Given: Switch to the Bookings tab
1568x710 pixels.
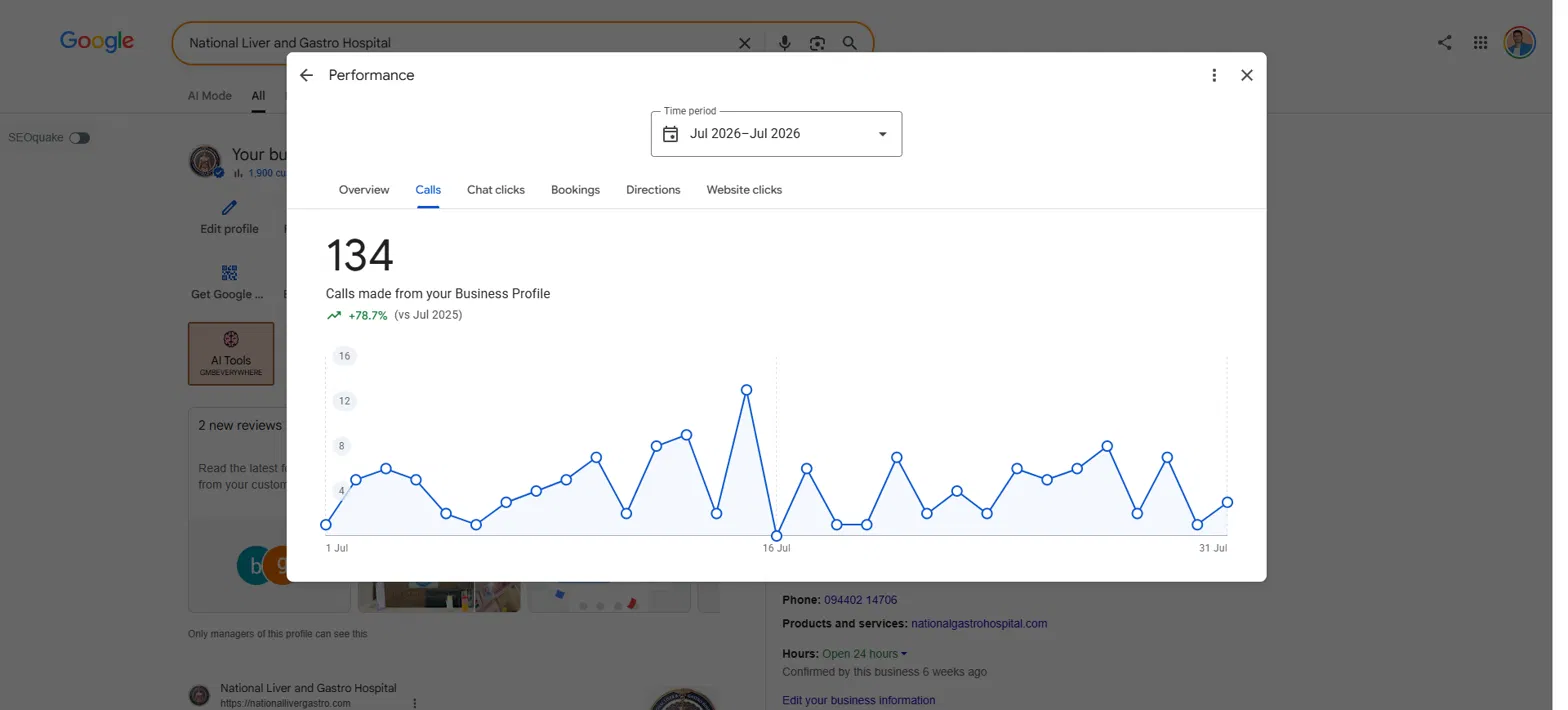Looking at the screenshot, I should pos(575,190).
